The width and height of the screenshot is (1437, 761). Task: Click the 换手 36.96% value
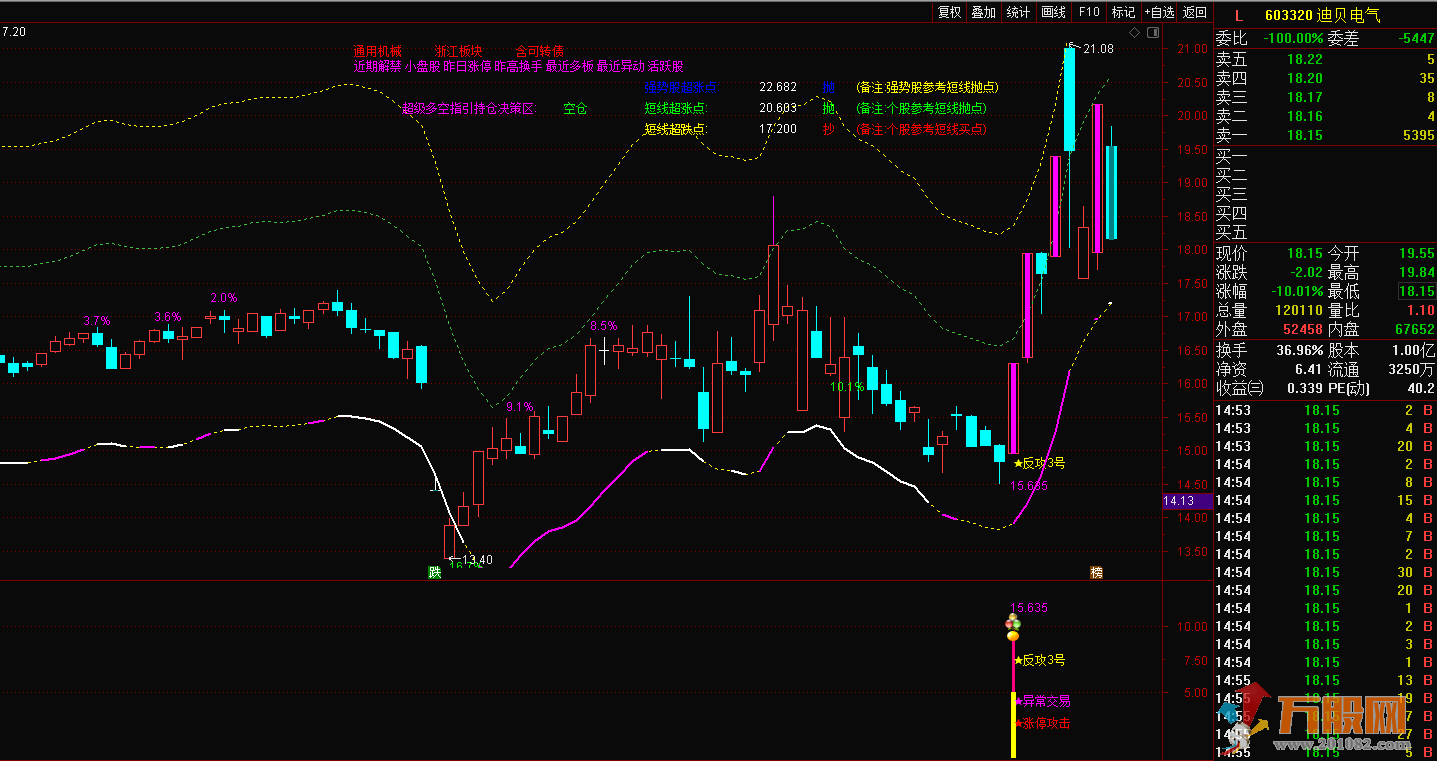pyautogui.click(x=1298, y=351)
